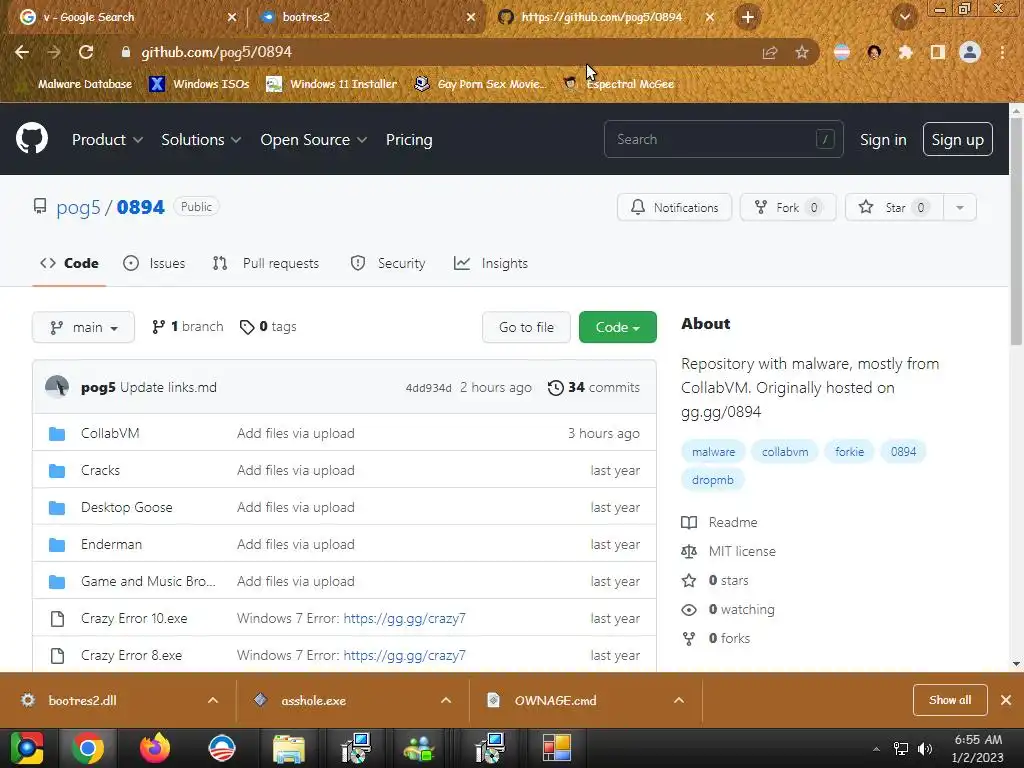Click the GitHub Octocat logo
The height and width of the screenshot is (768, 1024).
(31, 138)
